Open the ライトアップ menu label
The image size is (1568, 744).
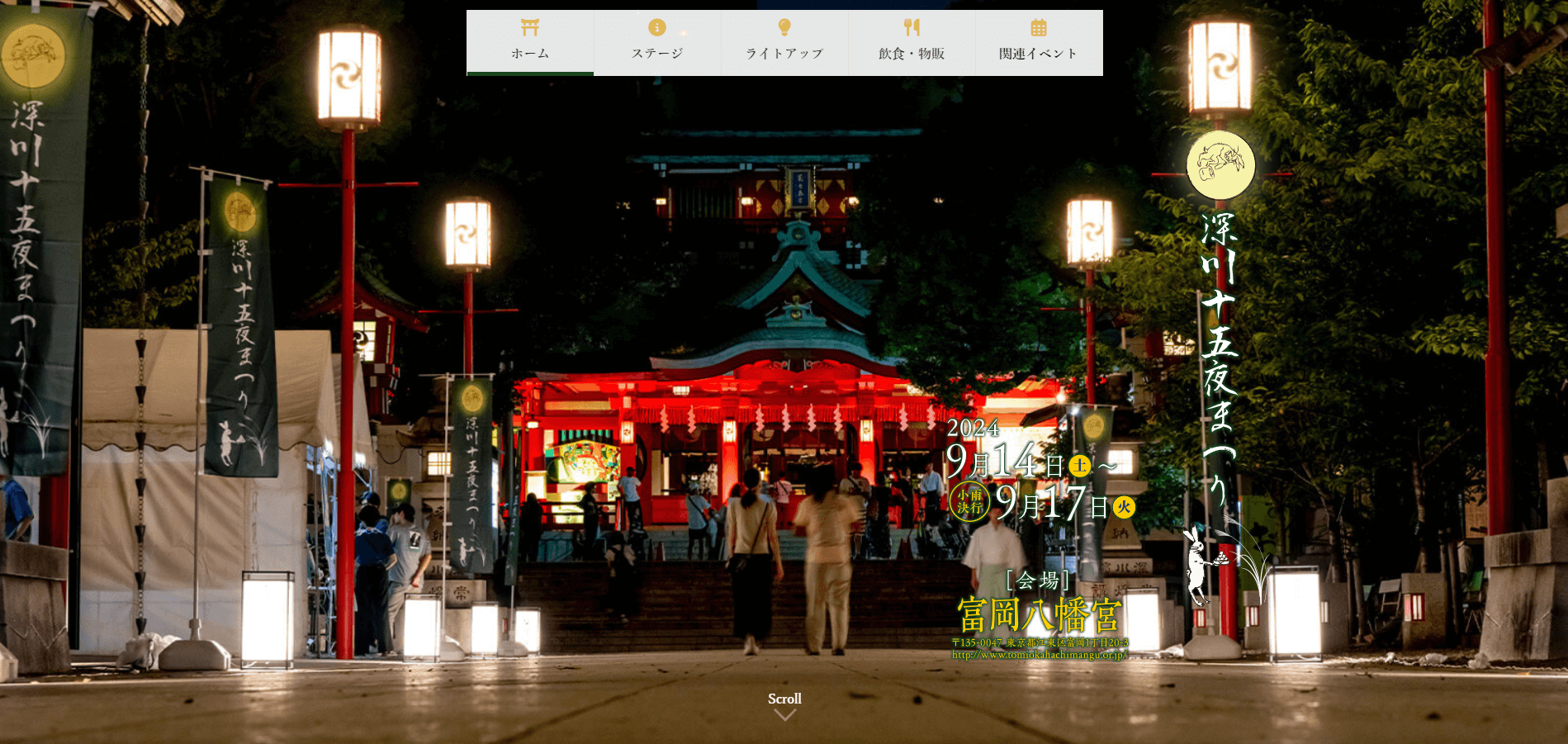(x=784, y=54)
